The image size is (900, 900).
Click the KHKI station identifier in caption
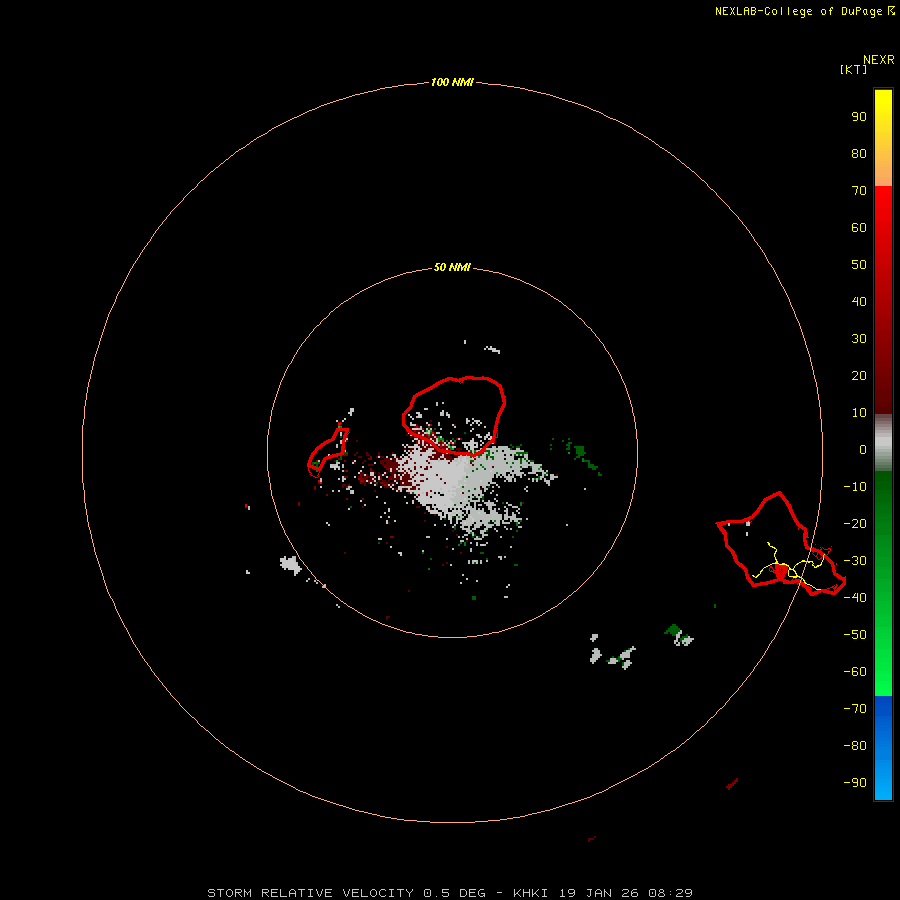(x=532, y=893)
